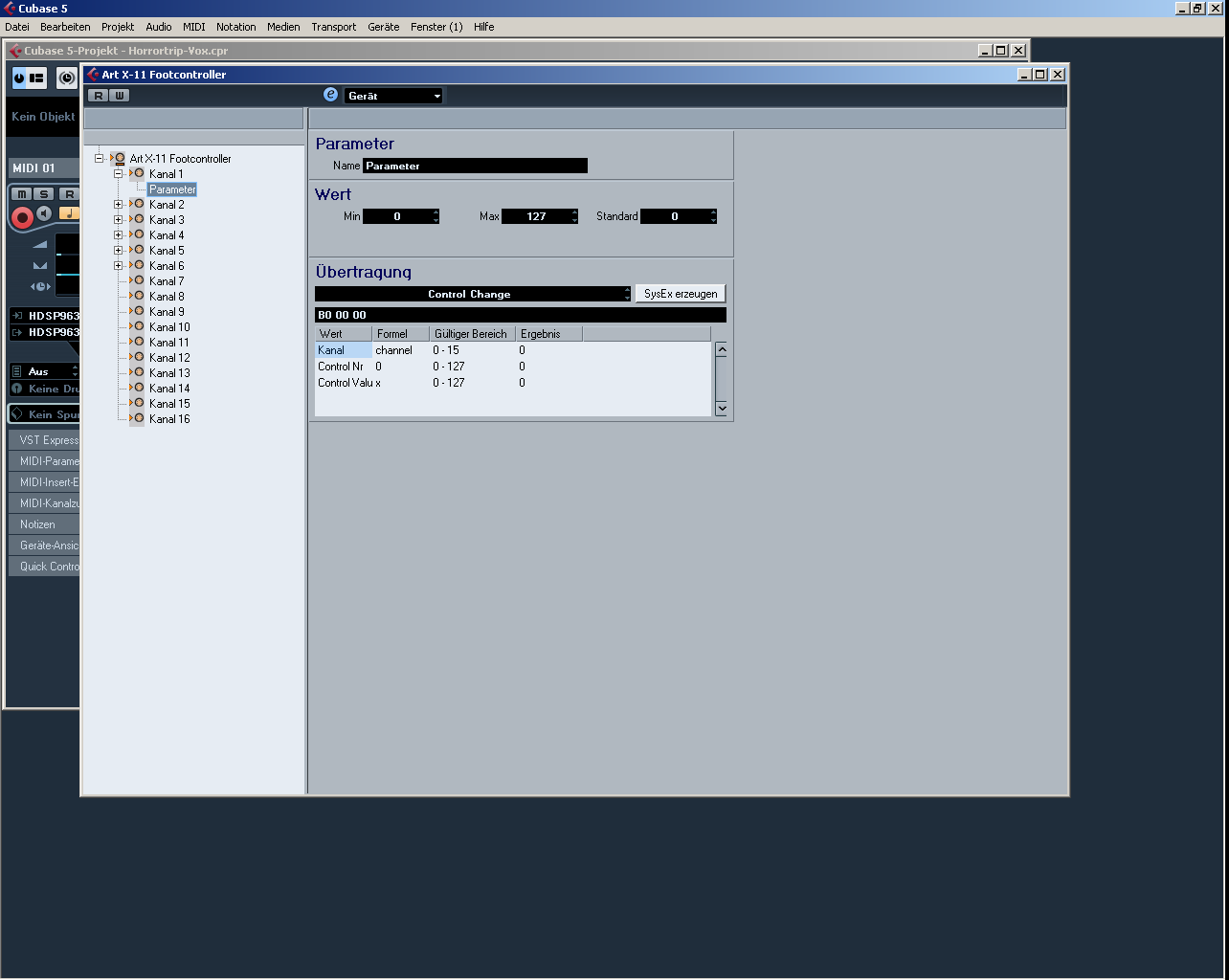Enable record on MIDI 01 track
This screenshot has width=1229, height=980.
tap(21, 217)
